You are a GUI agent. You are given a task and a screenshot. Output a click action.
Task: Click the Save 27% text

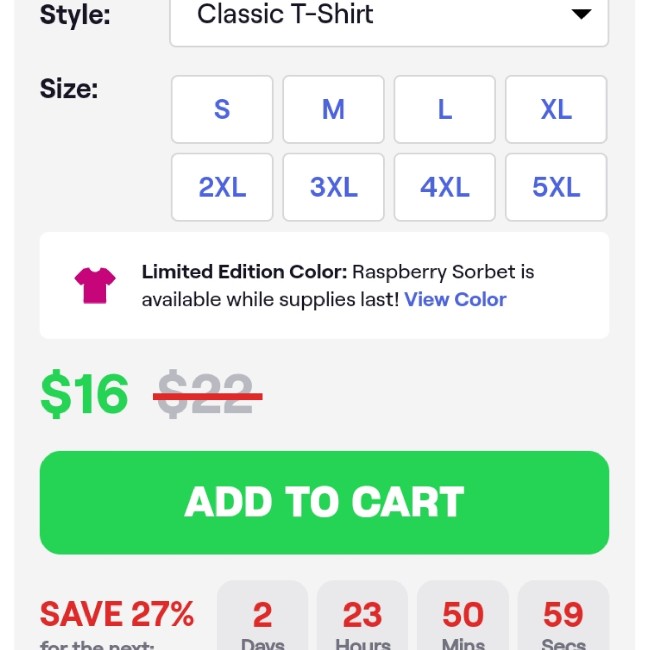117,614
